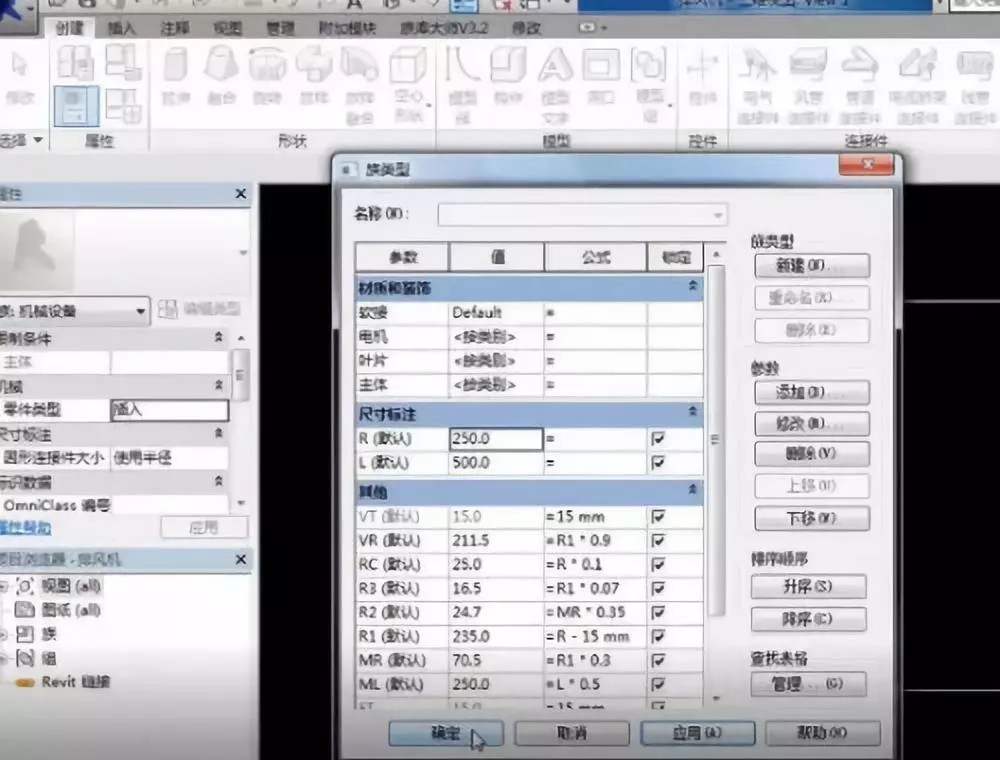Open the 模型组 model group tool
This screenshot has height=760, width=1000.
[x=650, y=85]
